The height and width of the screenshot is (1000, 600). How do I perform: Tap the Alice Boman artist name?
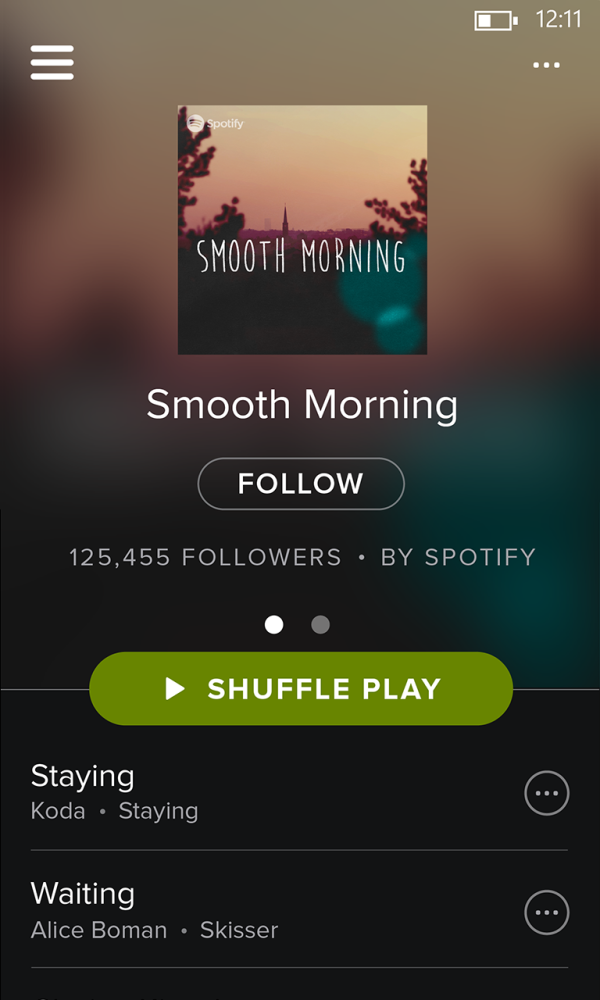99,930
